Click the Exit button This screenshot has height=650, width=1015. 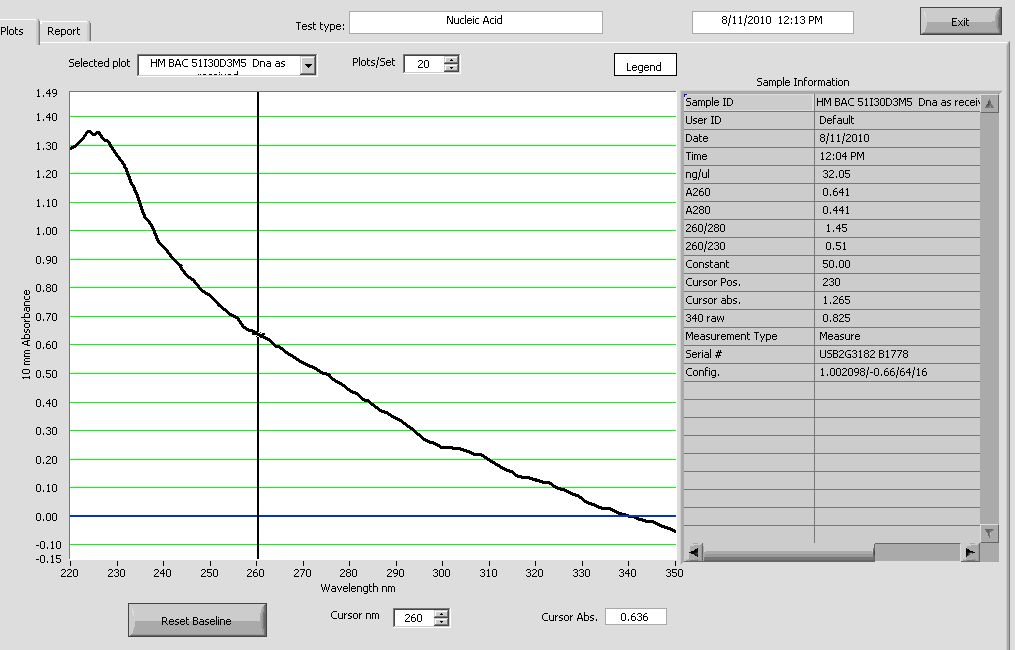[960, 22]
